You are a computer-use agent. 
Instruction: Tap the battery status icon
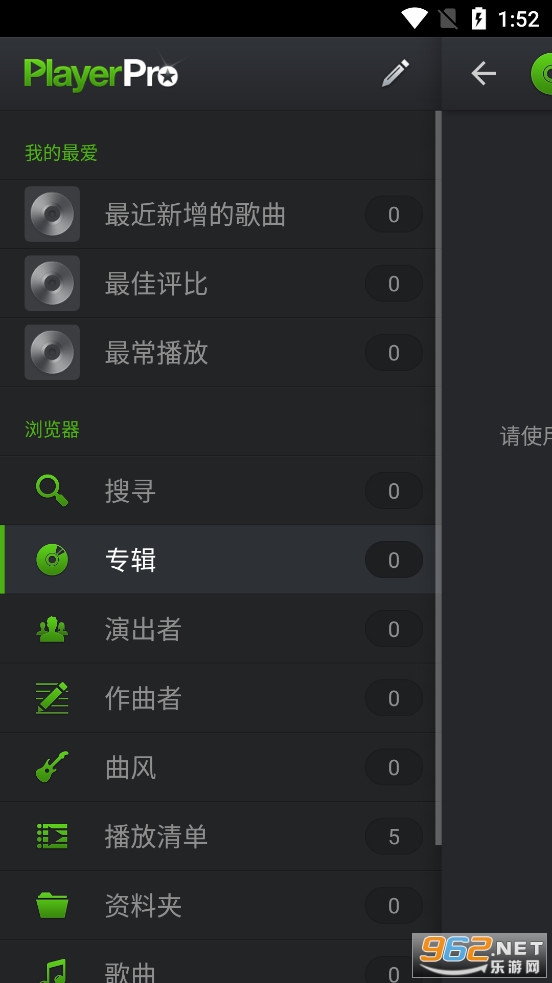[x=479, y=19]
